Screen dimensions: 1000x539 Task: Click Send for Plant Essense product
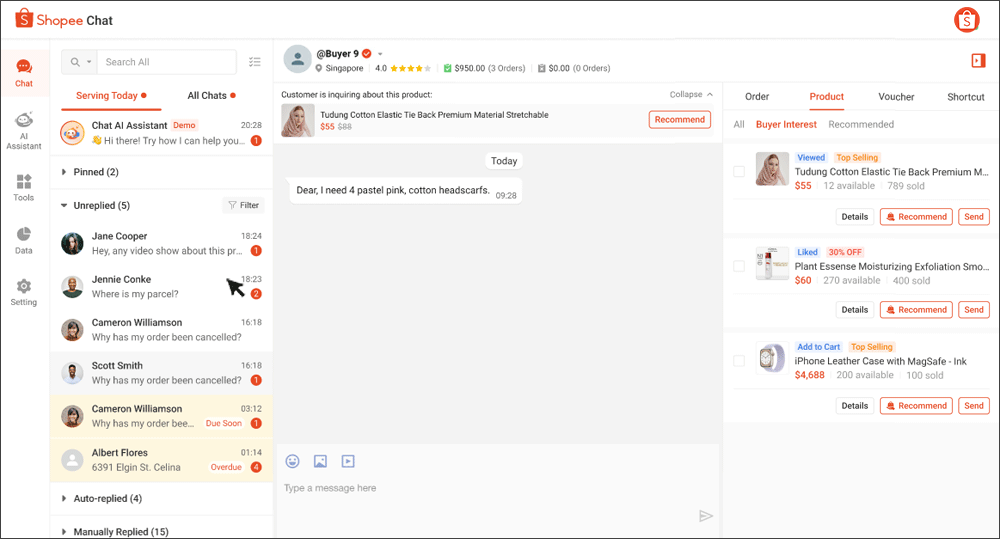click(x=974, y=310)
